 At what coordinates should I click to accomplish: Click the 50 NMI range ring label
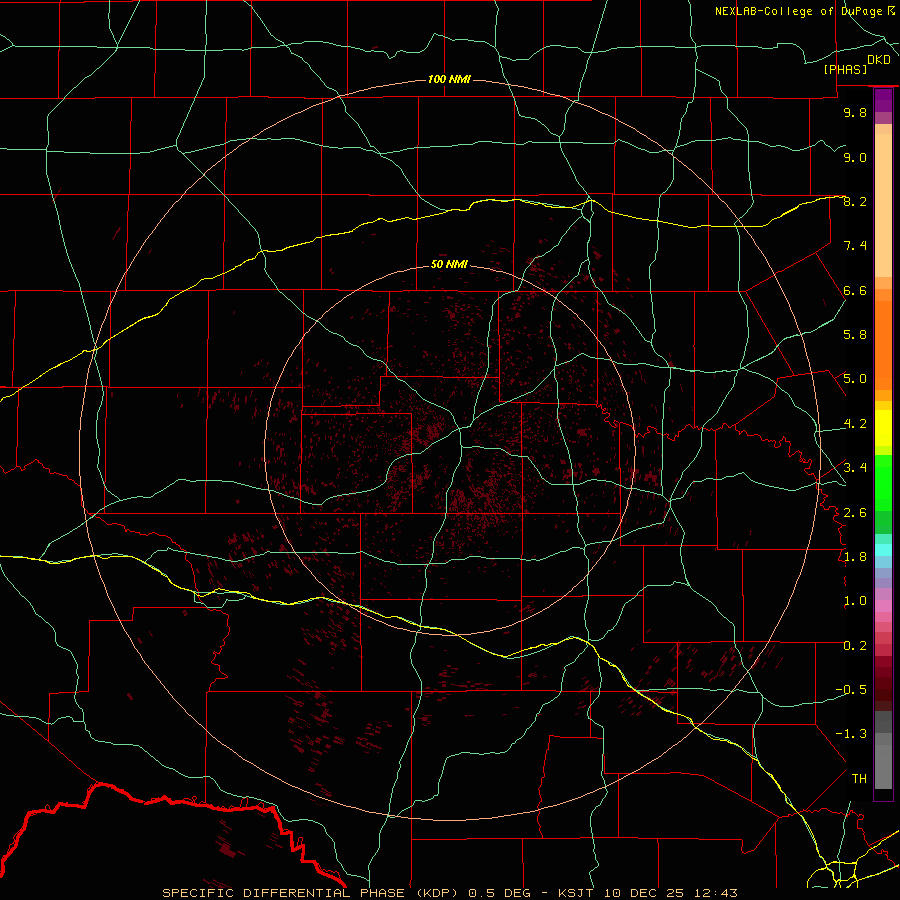pyautogui.click(x=449, y=264)
